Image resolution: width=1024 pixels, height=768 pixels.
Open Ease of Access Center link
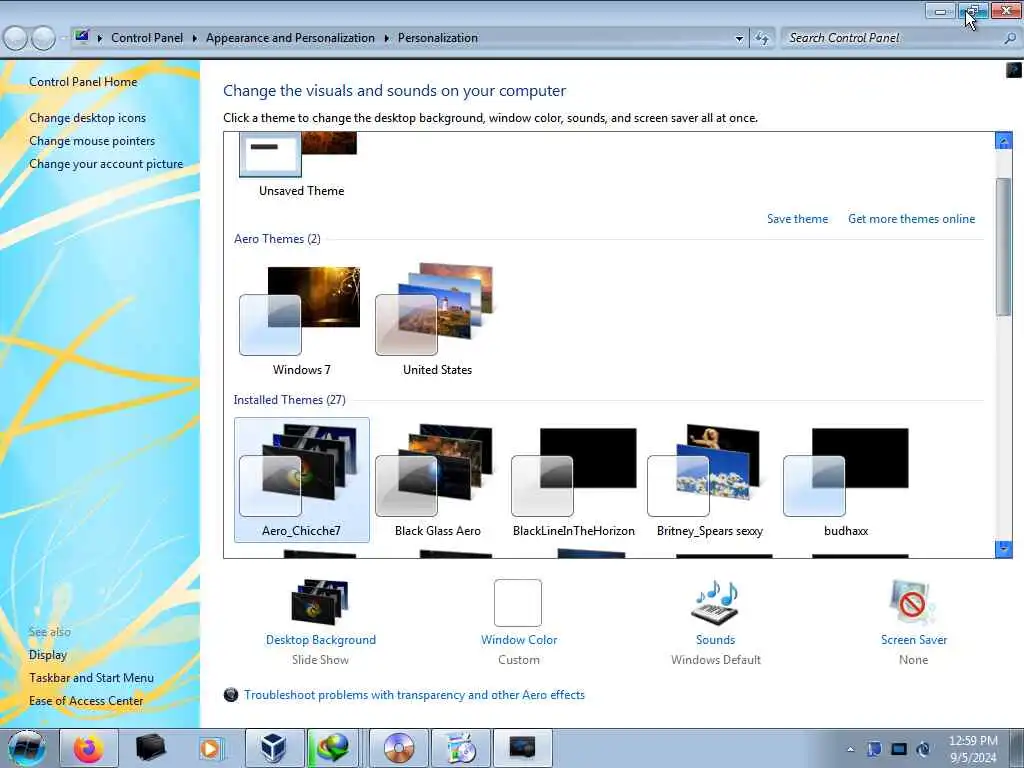pos(86,701)
